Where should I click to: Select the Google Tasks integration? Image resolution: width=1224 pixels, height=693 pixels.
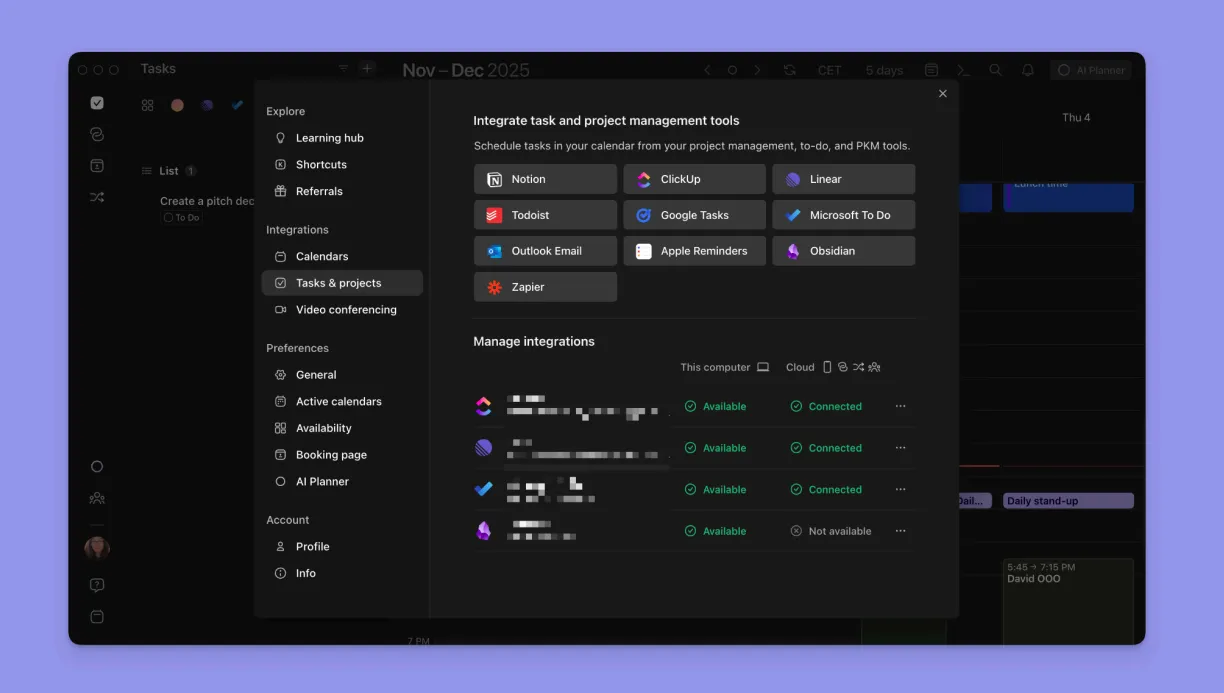point(695,215)
